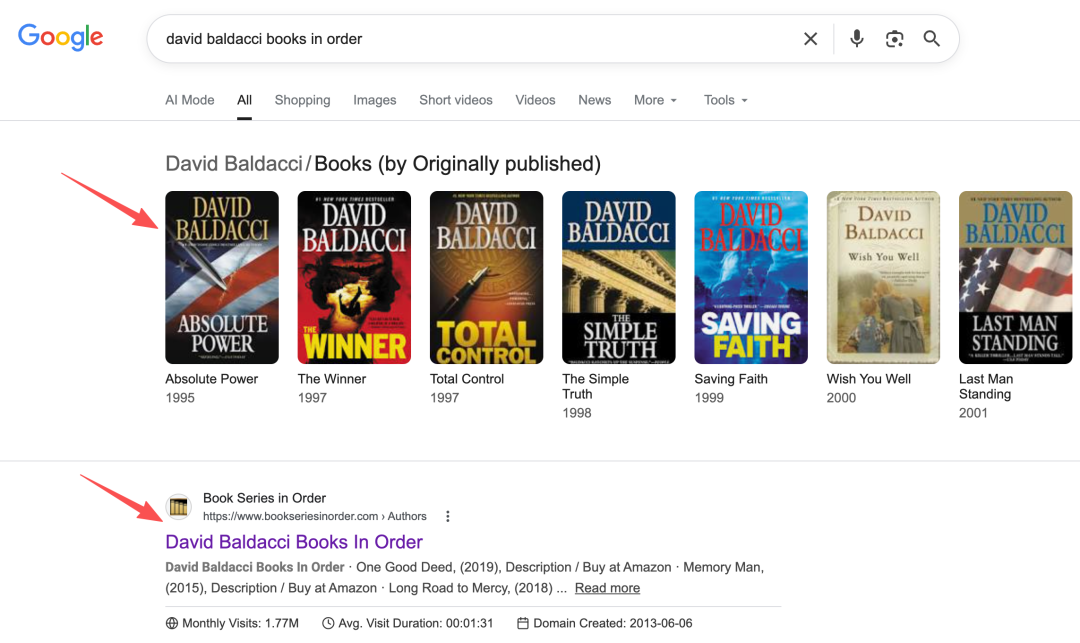Expand the Tools dropdown
The image size is (1080, 643).
(725, 100)
